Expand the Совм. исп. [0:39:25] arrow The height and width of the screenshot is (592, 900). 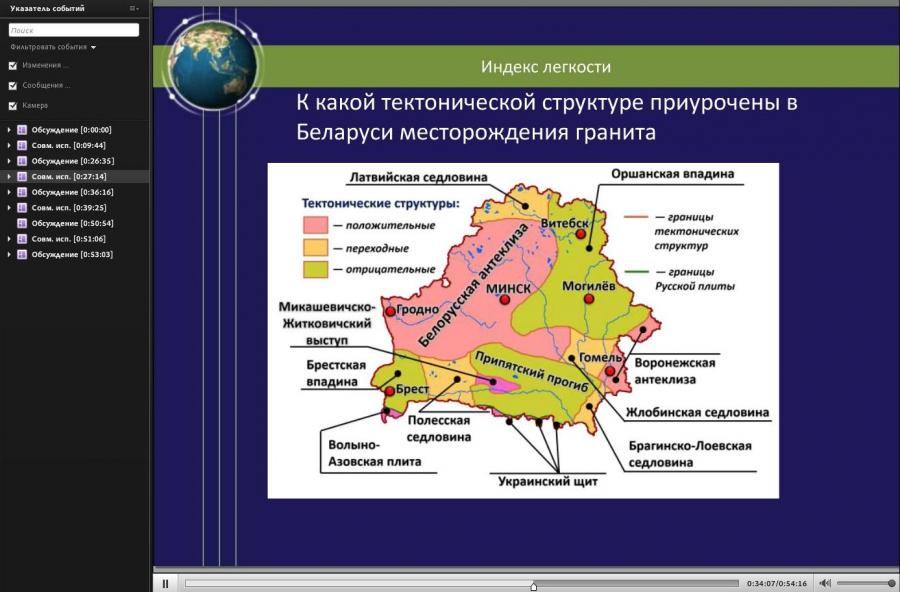click(x=9, y=207)
